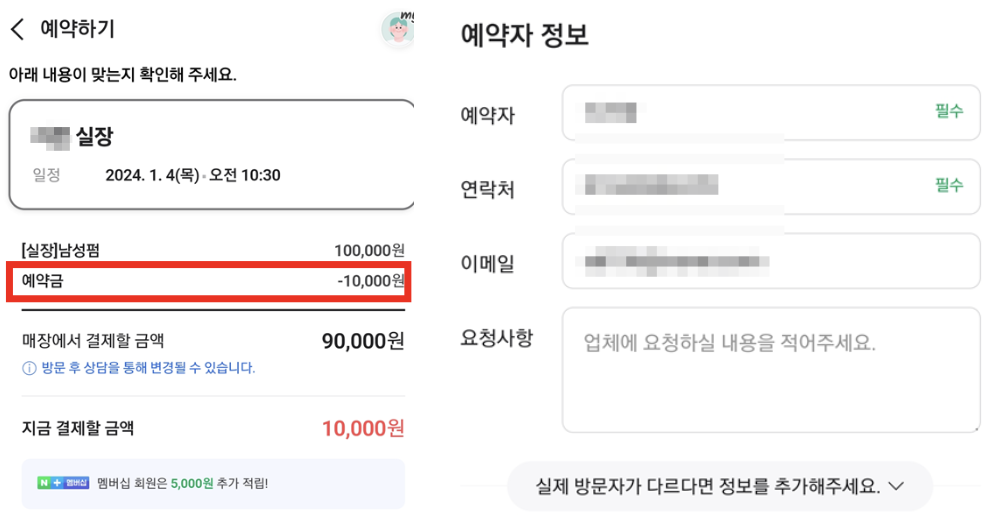Open the profile avatar icon

pyautogui.click(x=398, y=29)
